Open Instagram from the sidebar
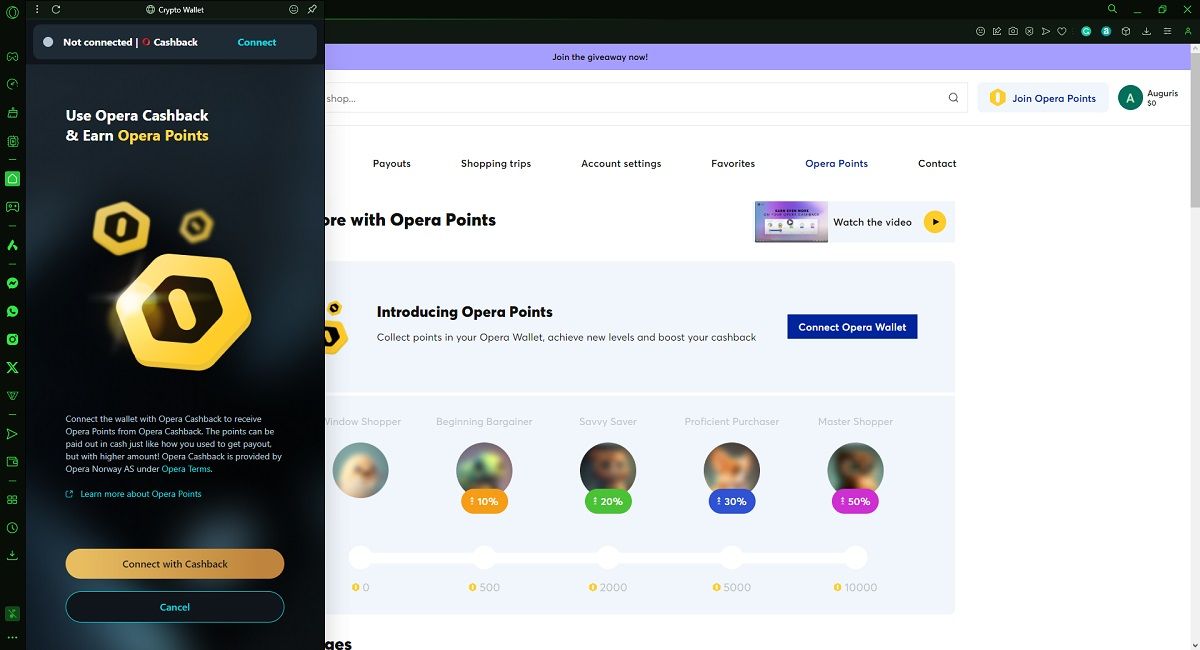 pos(12,339)
